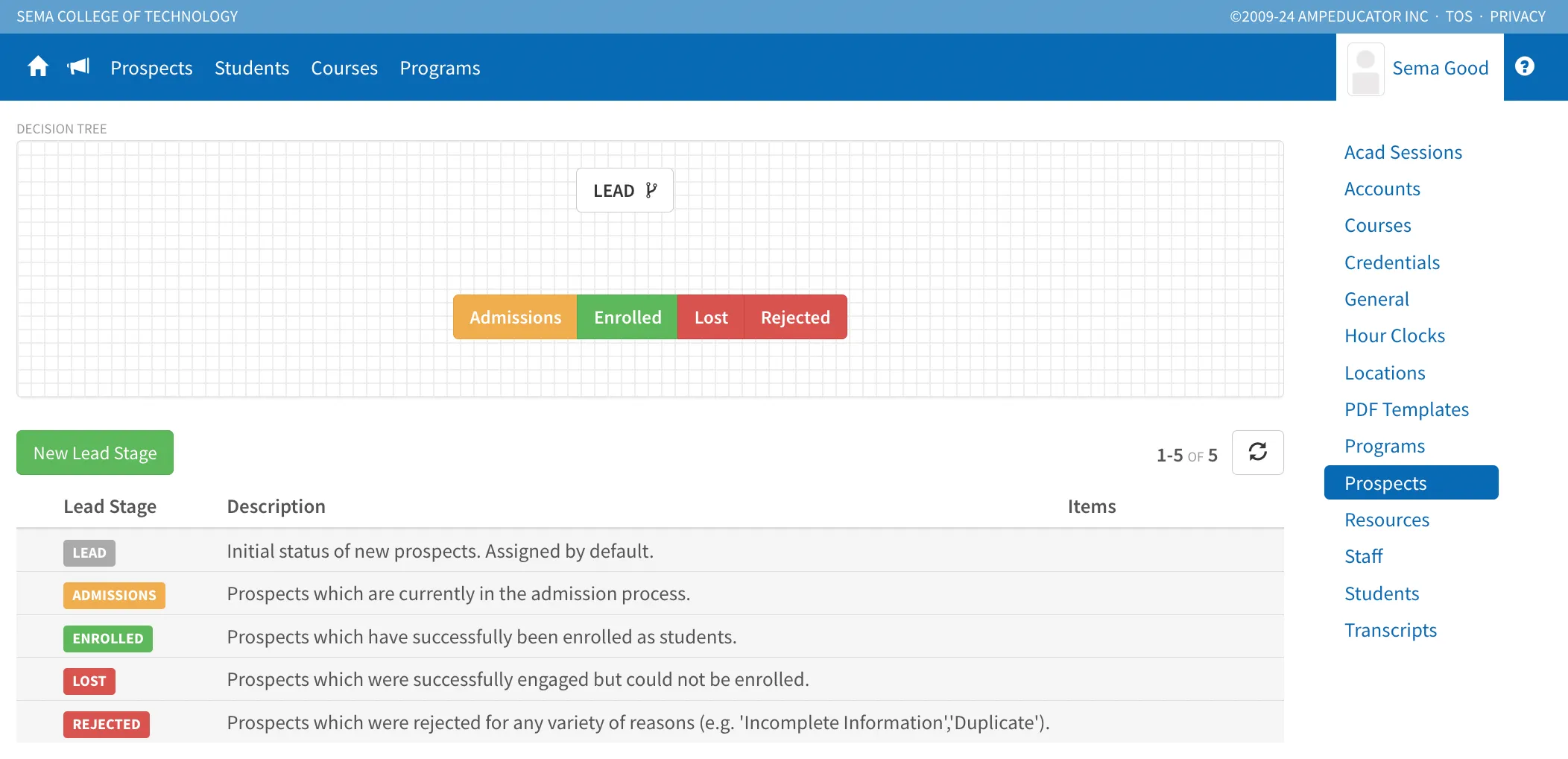Open Acad Sessions settings link
The height and width of the screenshot is (759, 1568).
[x=1403, y=152]
